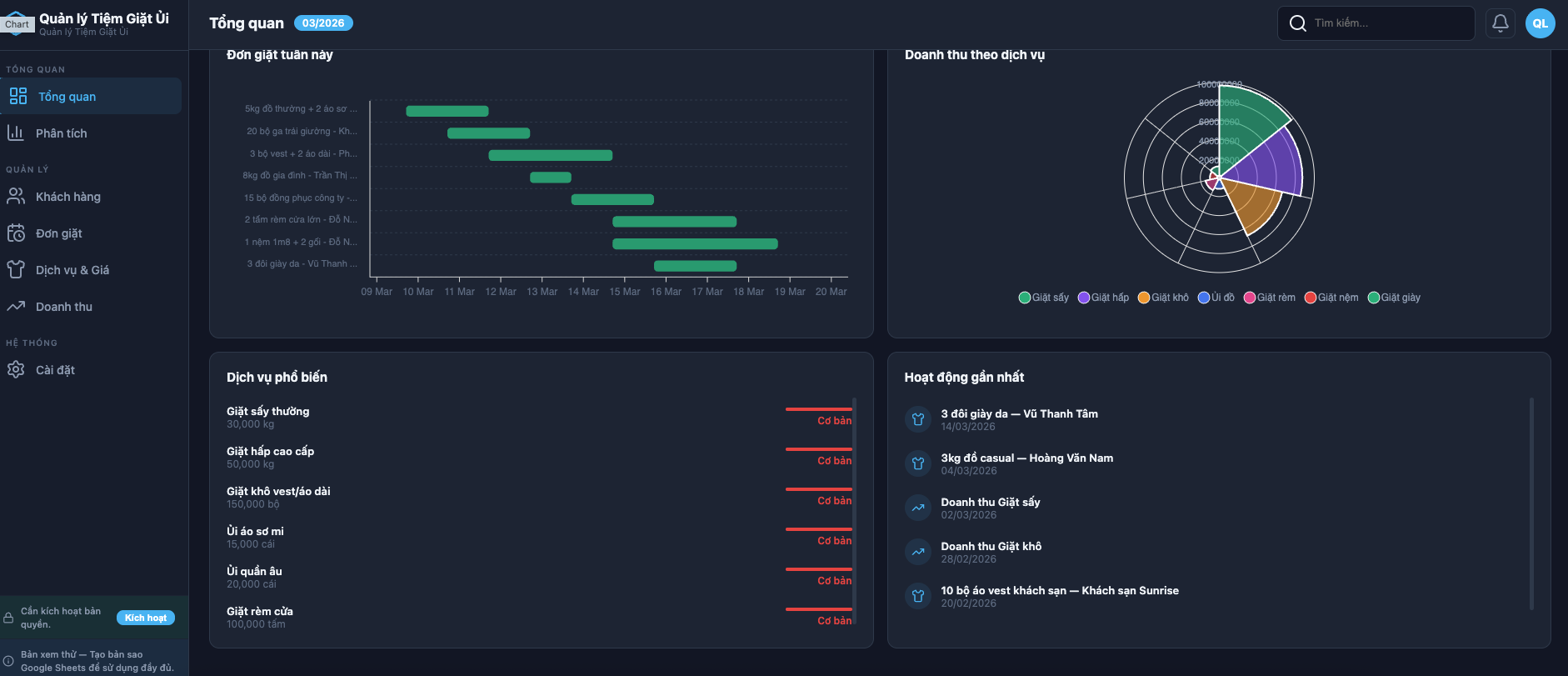
Task: Toggle the Giặt sấy legend item
Action: pos(1044,298)
